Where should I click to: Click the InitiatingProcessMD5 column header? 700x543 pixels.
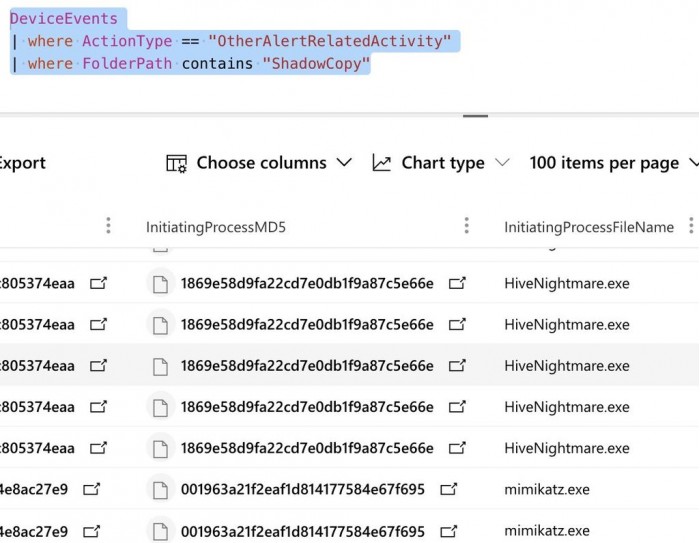[x=216, y=227]
